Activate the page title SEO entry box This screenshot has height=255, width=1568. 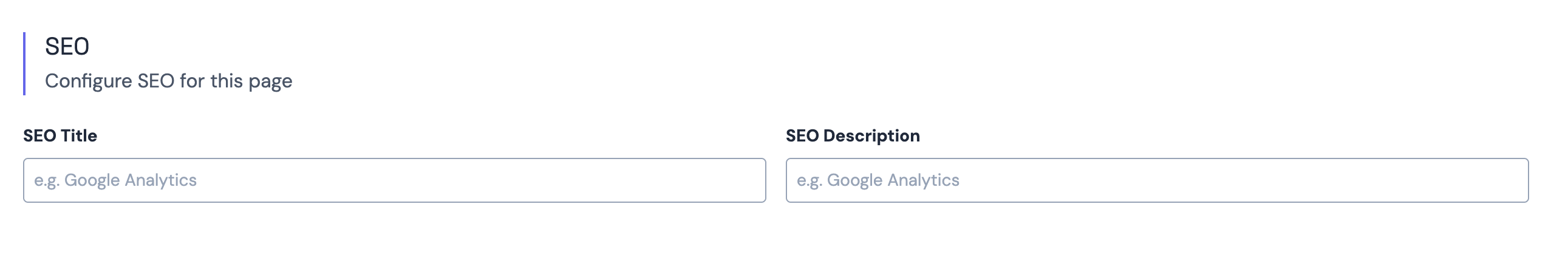[x=395, y=180]
